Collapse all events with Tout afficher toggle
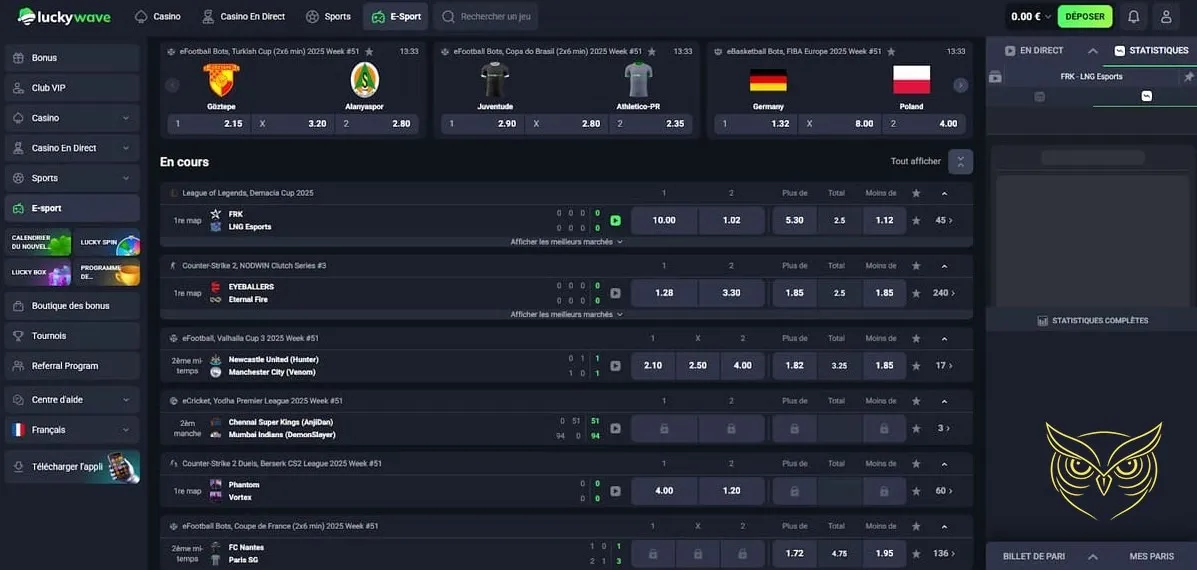Image resolution: width=1197 pixels, height=570 pixels. coord(959,161)
